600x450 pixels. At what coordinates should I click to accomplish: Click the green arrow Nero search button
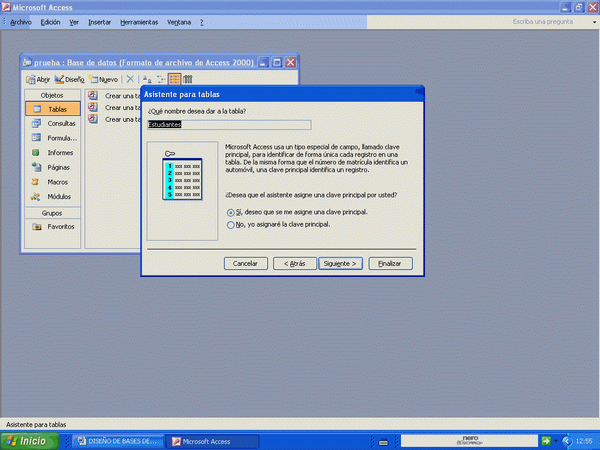546,441
